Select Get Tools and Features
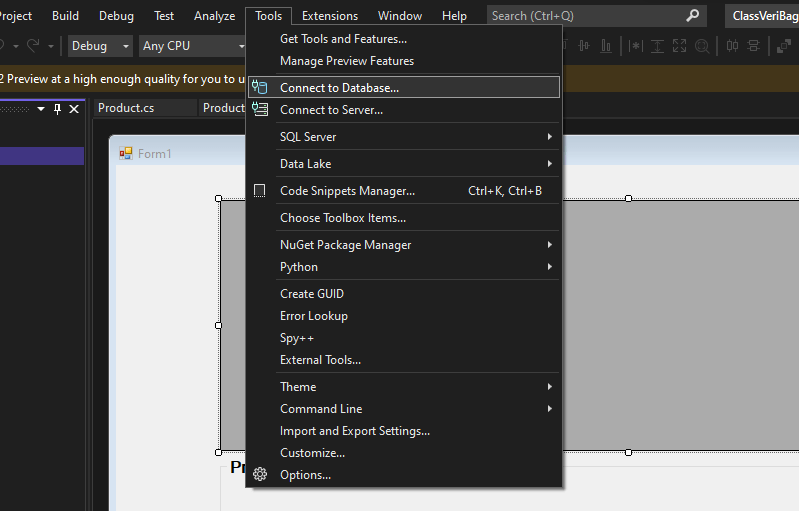This screenshot has width=799, height=511. click(x=404, y=39)
